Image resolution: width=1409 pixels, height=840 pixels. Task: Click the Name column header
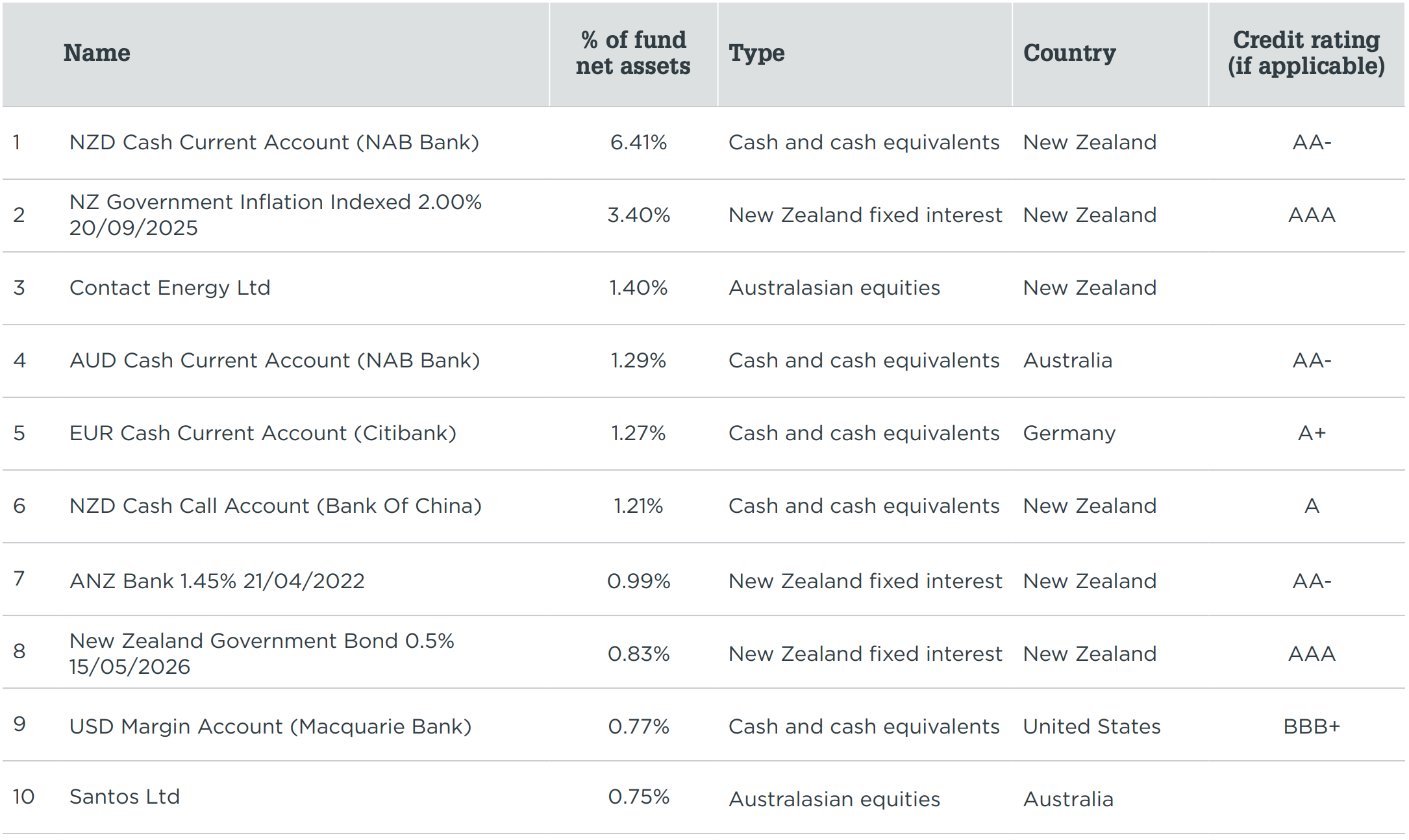point(97,53)
